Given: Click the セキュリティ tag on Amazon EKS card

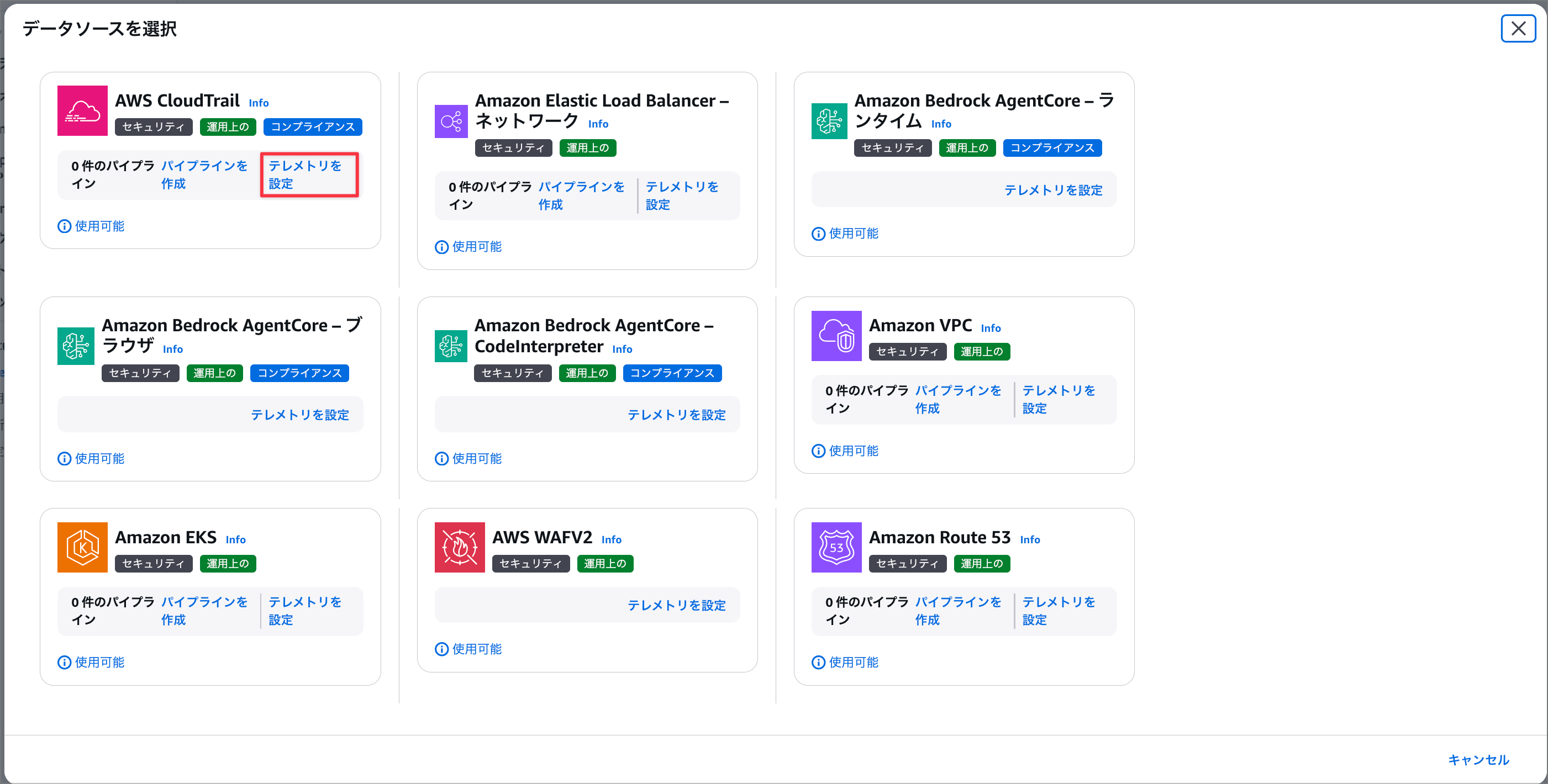Looking at the screenshot, I should click(153, 564).
